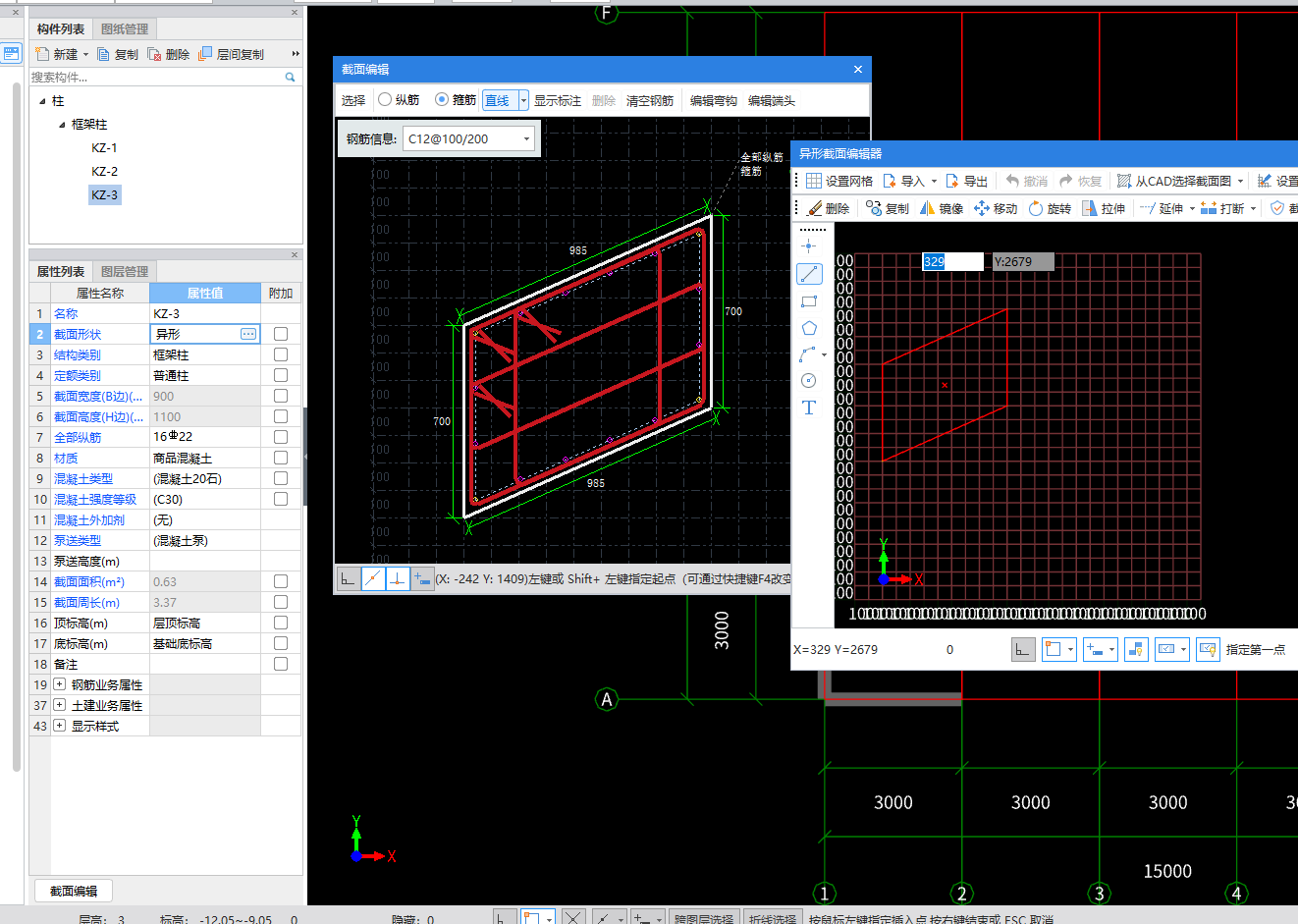The height and width of the screenshot is (924, 1298).
Task: Switch to the 构件列表 tab
Action: coord(61,29)
